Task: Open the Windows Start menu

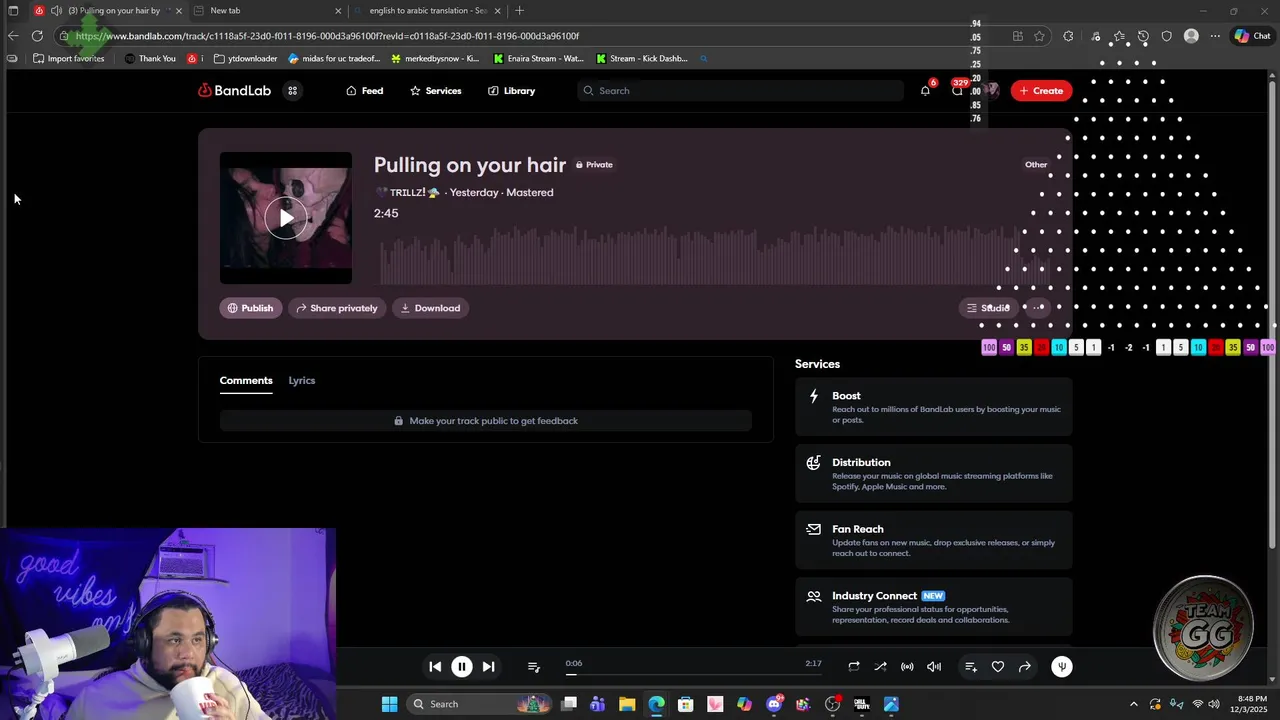Action: [389, 704]
